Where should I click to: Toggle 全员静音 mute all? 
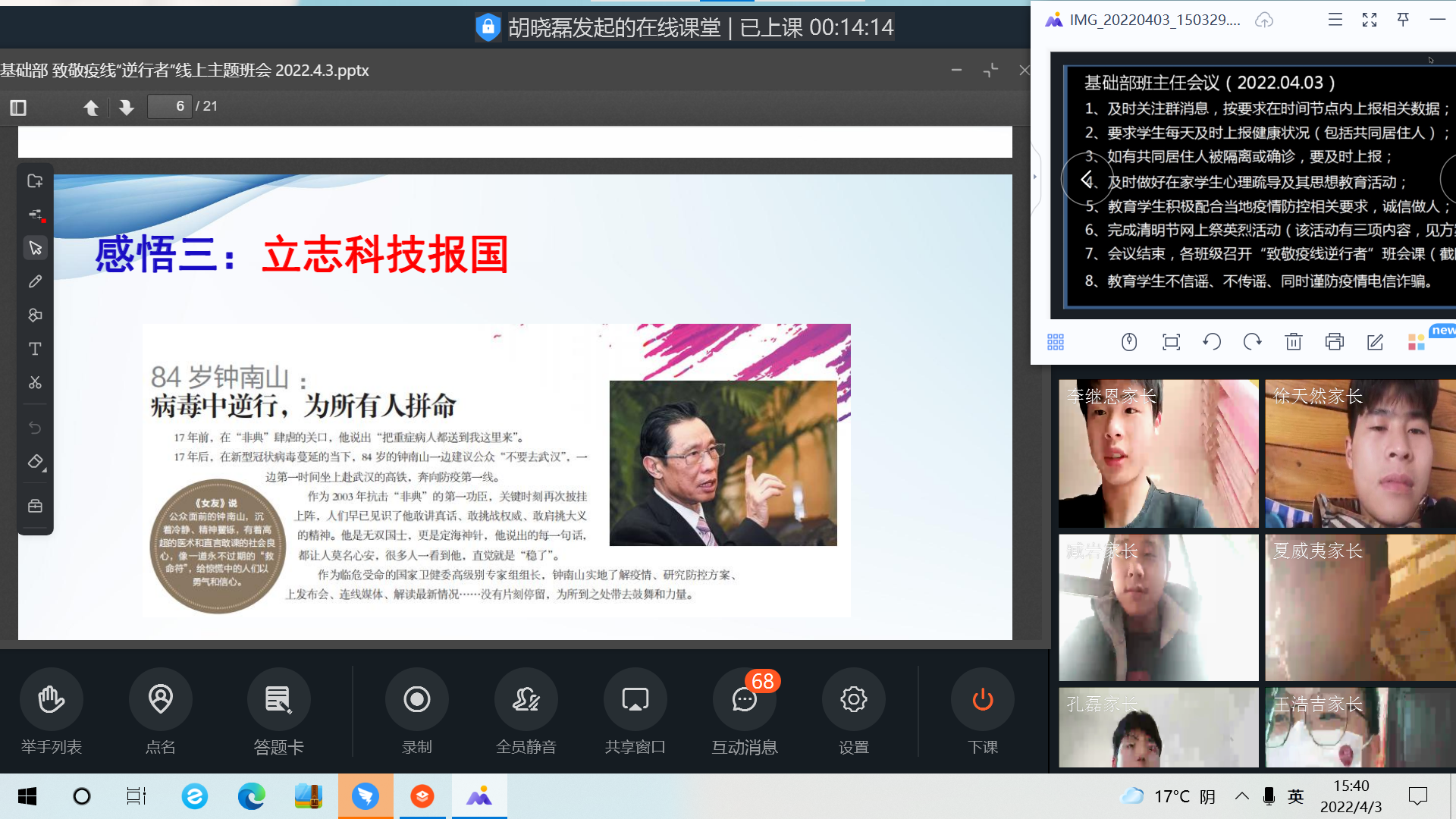tap(526, 699)
